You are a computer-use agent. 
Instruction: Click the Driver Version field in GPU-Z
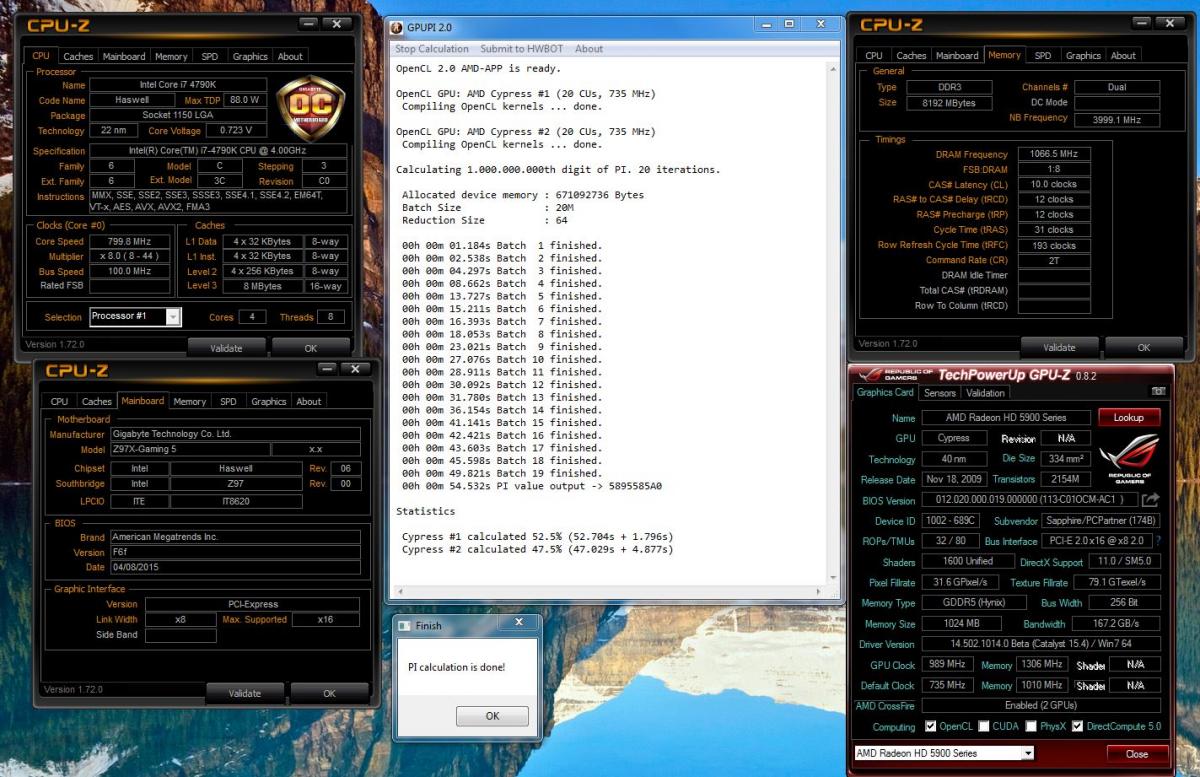[x=1040, y=644]
